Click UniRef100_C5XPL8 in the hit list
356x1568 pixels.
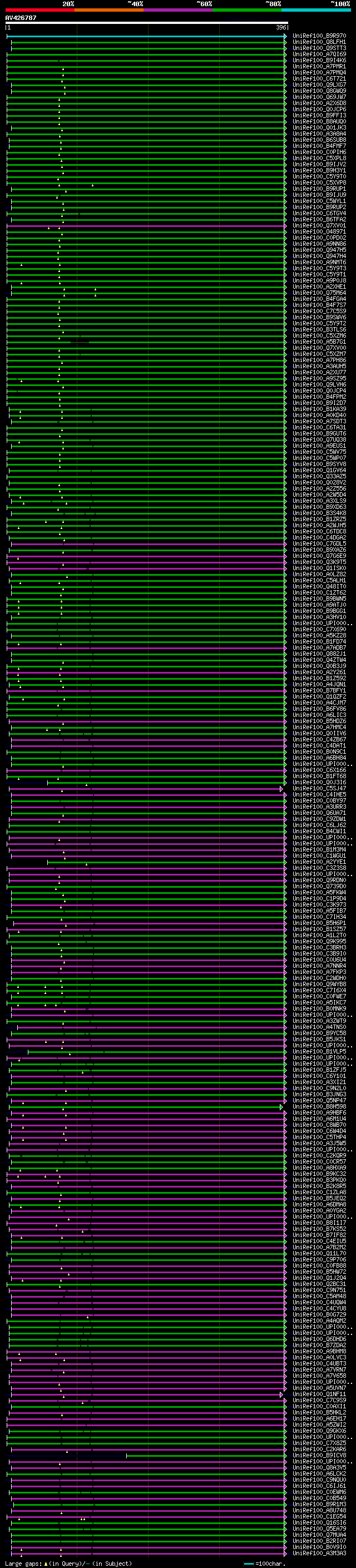coord(319,159)
